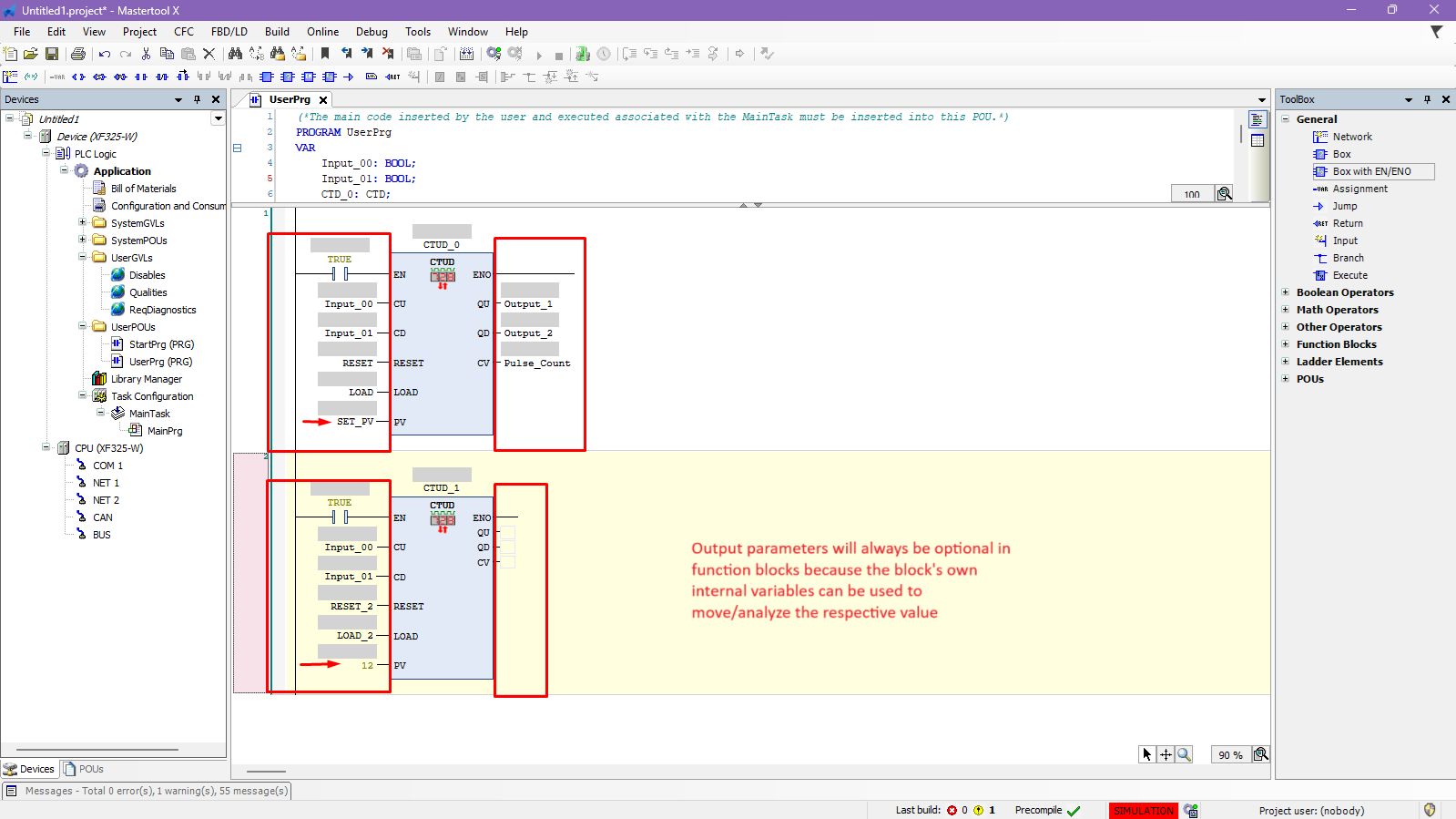
Task: Click the Toggle Bookmark icon
Action: tap(325, 55)
